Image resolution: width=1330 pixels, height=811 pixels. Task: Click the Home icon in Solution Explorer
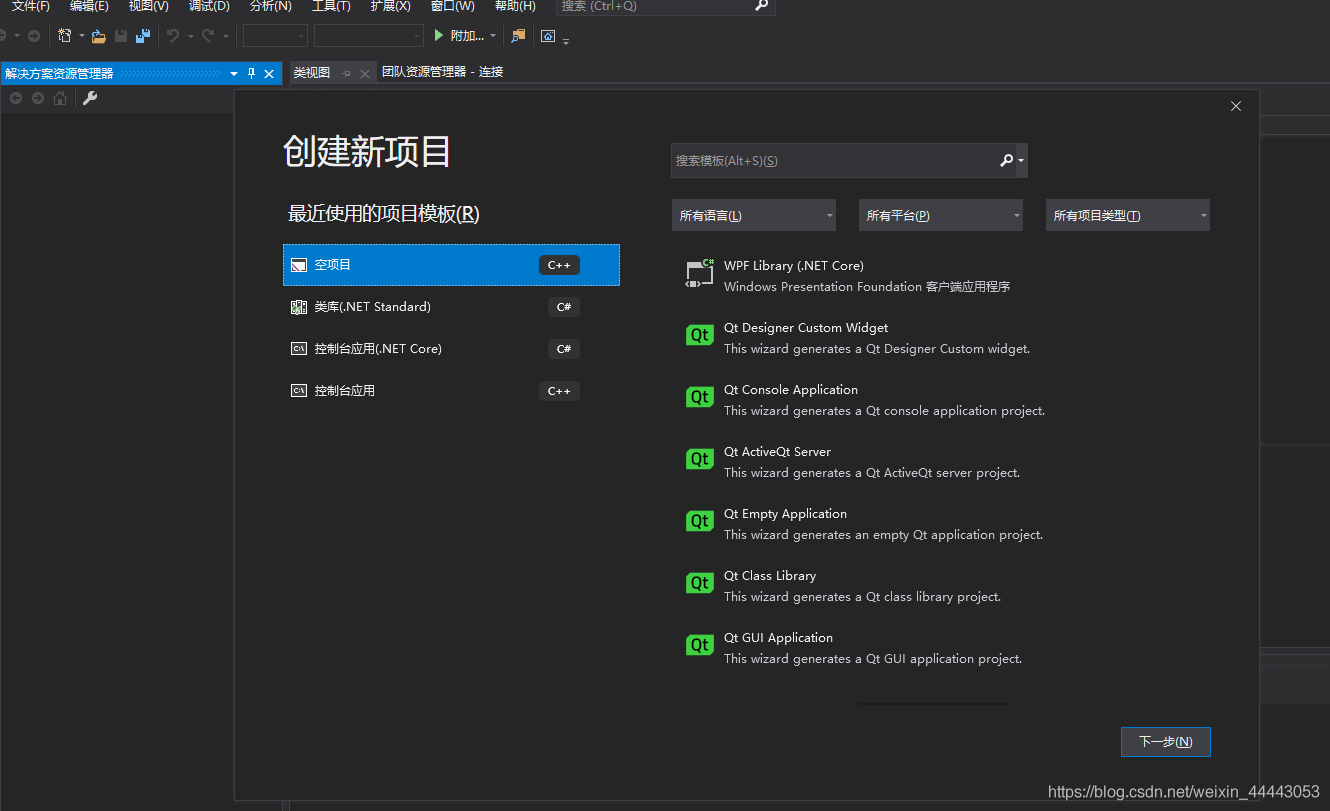click(60, 98)
